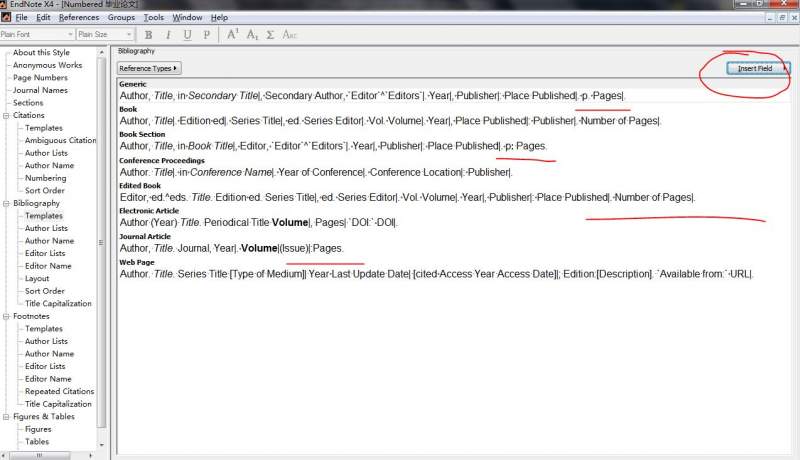Open the Insert Field dropdown button
Viewport: 800px width, 460px height.
758,68
